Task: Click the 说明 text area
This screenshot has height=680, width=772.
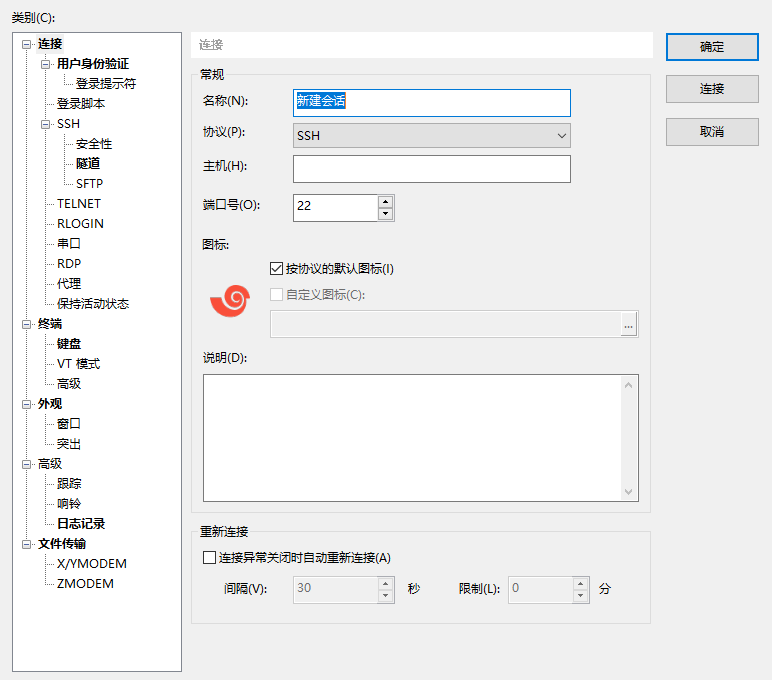Action: (x=413, y=438)
